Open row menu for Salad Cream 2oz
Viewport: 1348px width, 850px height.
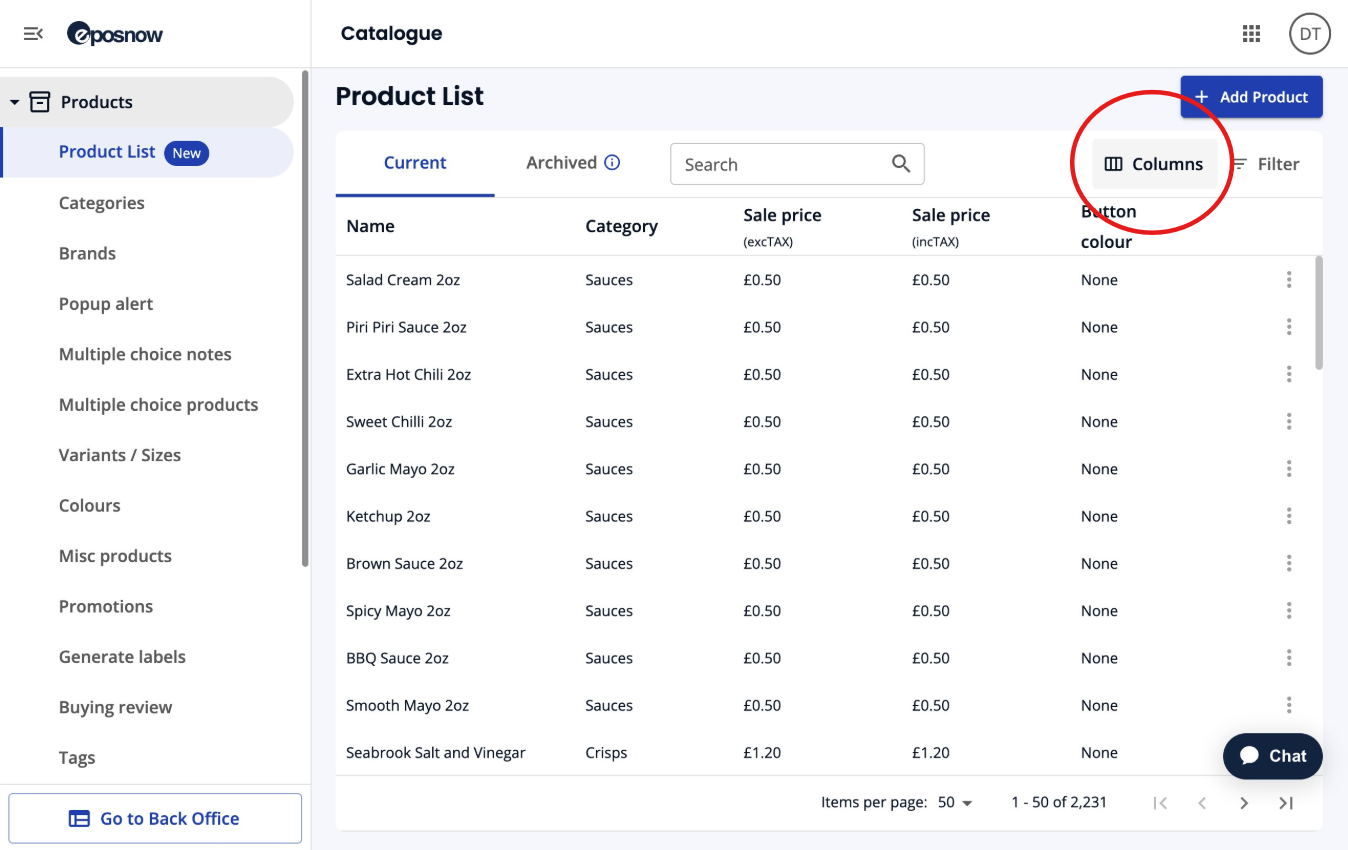click(1289, 280)
